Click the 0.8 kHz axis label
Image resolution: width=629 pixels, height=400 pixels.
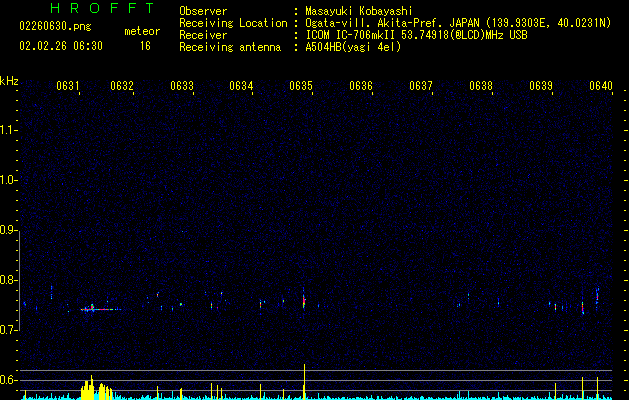point(9,280)
